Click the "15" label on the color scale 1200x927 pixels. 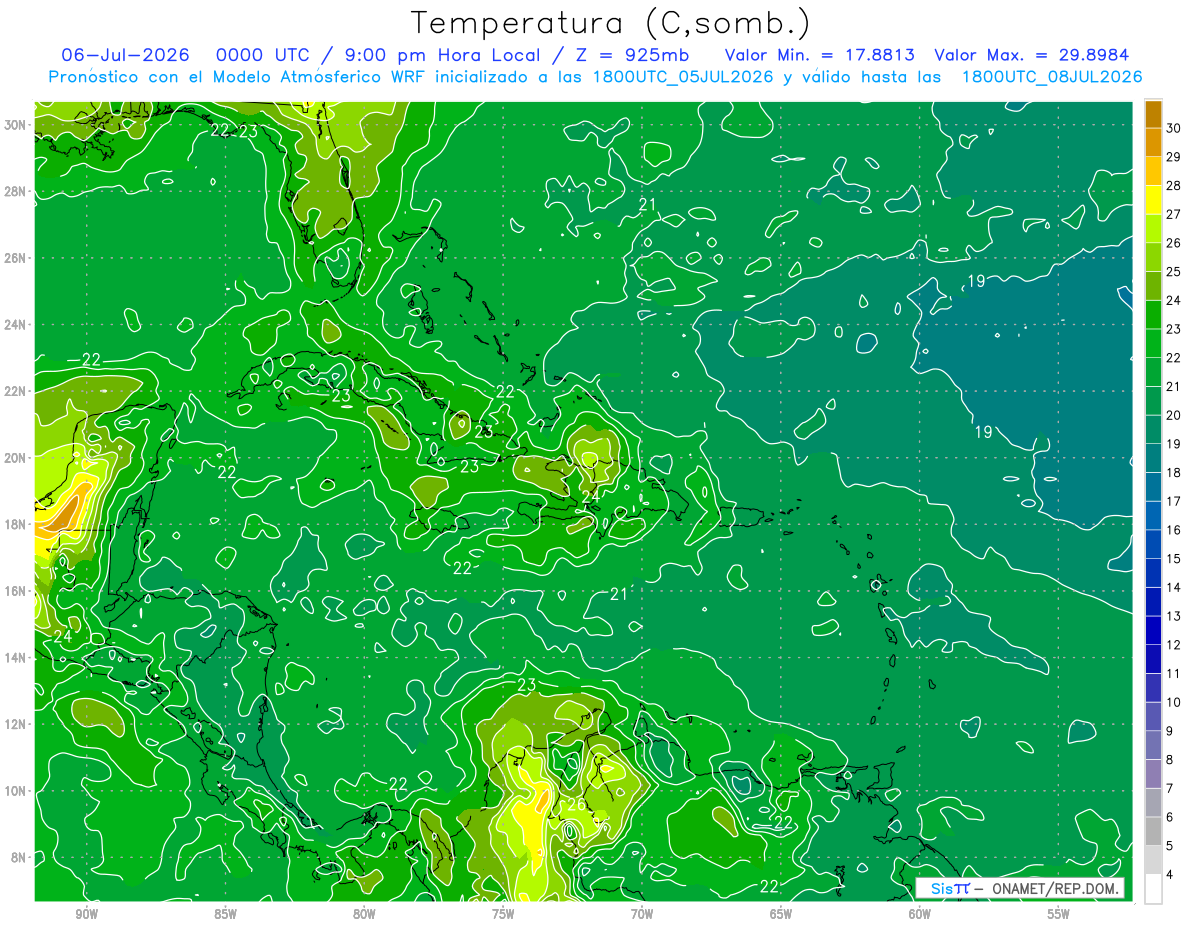[x=1174, y=559]
